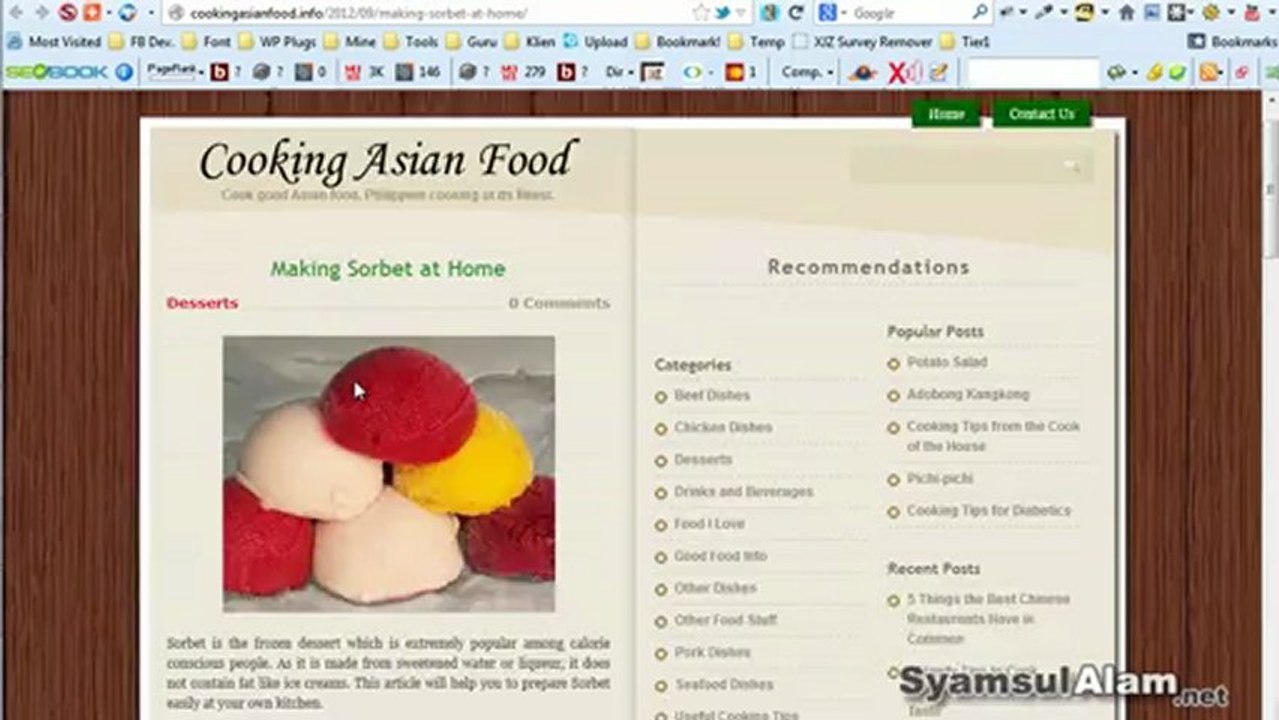Open the FB Dev. bookmark folder
Screen dimensions: 1279x720
pos(142,42)
